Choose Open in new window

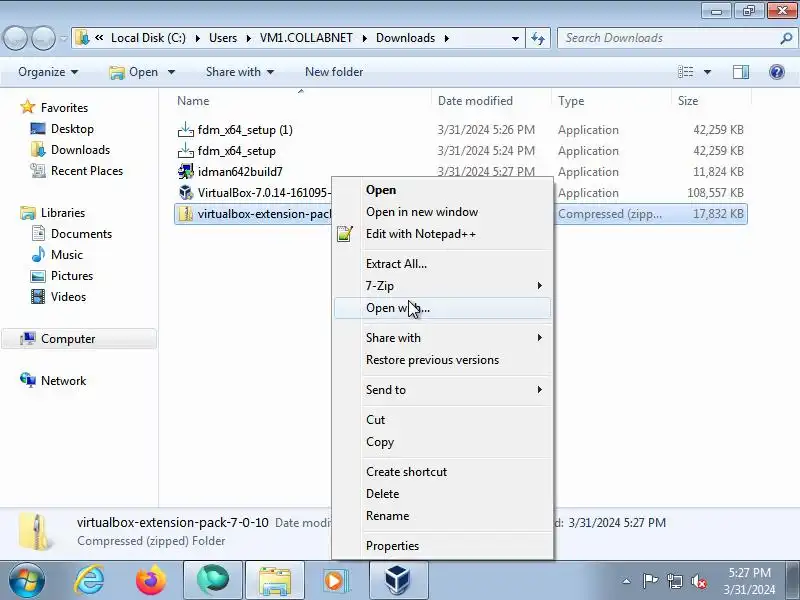[442, 212]
